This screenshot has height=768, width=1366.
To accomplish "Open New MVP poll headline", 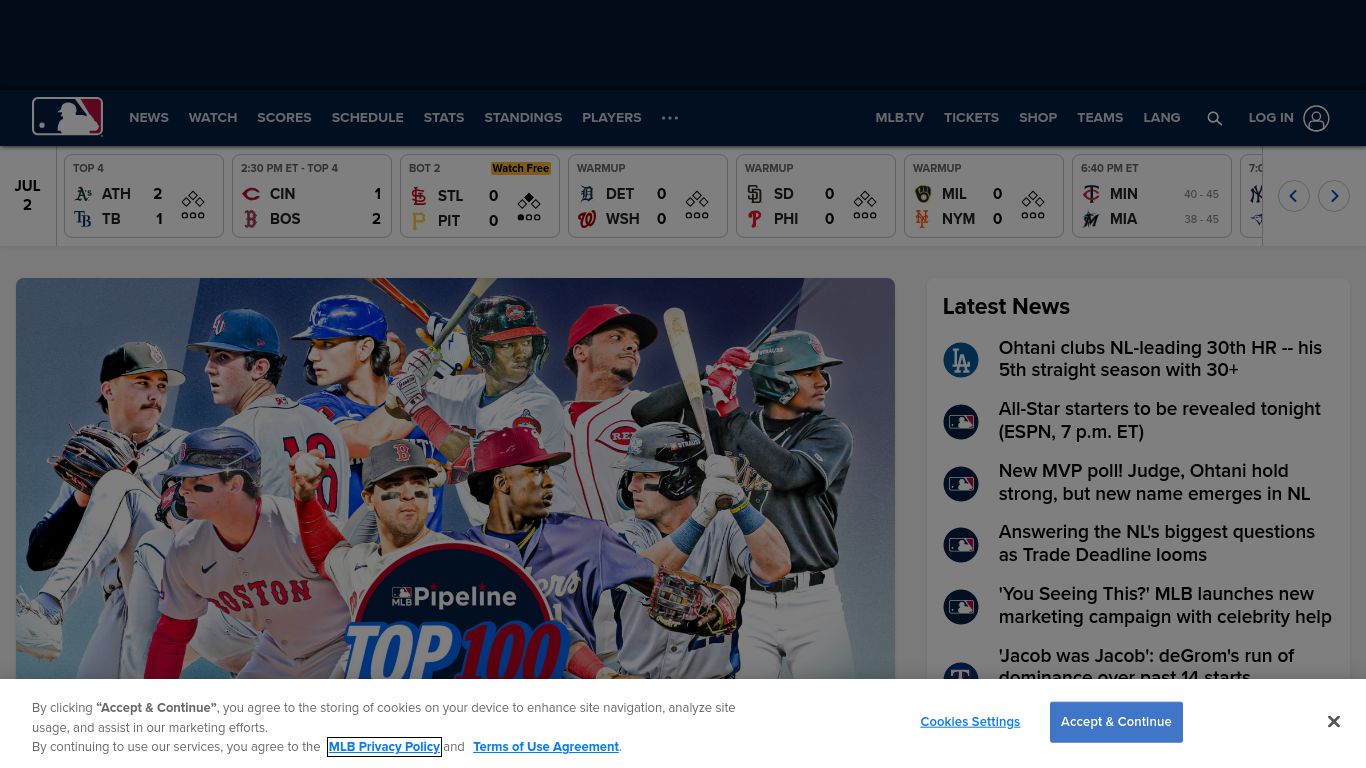I will click(x=1154, y=482).
